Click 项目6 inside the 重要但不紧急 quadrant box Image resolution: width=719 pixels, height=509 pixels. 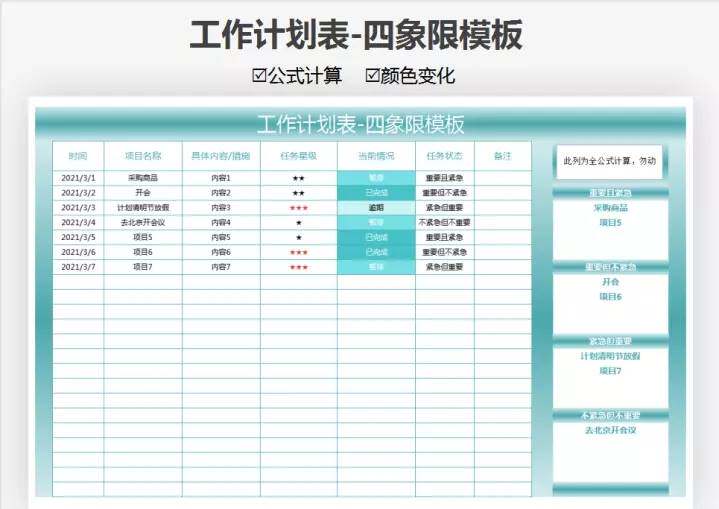tap(610, 297)
